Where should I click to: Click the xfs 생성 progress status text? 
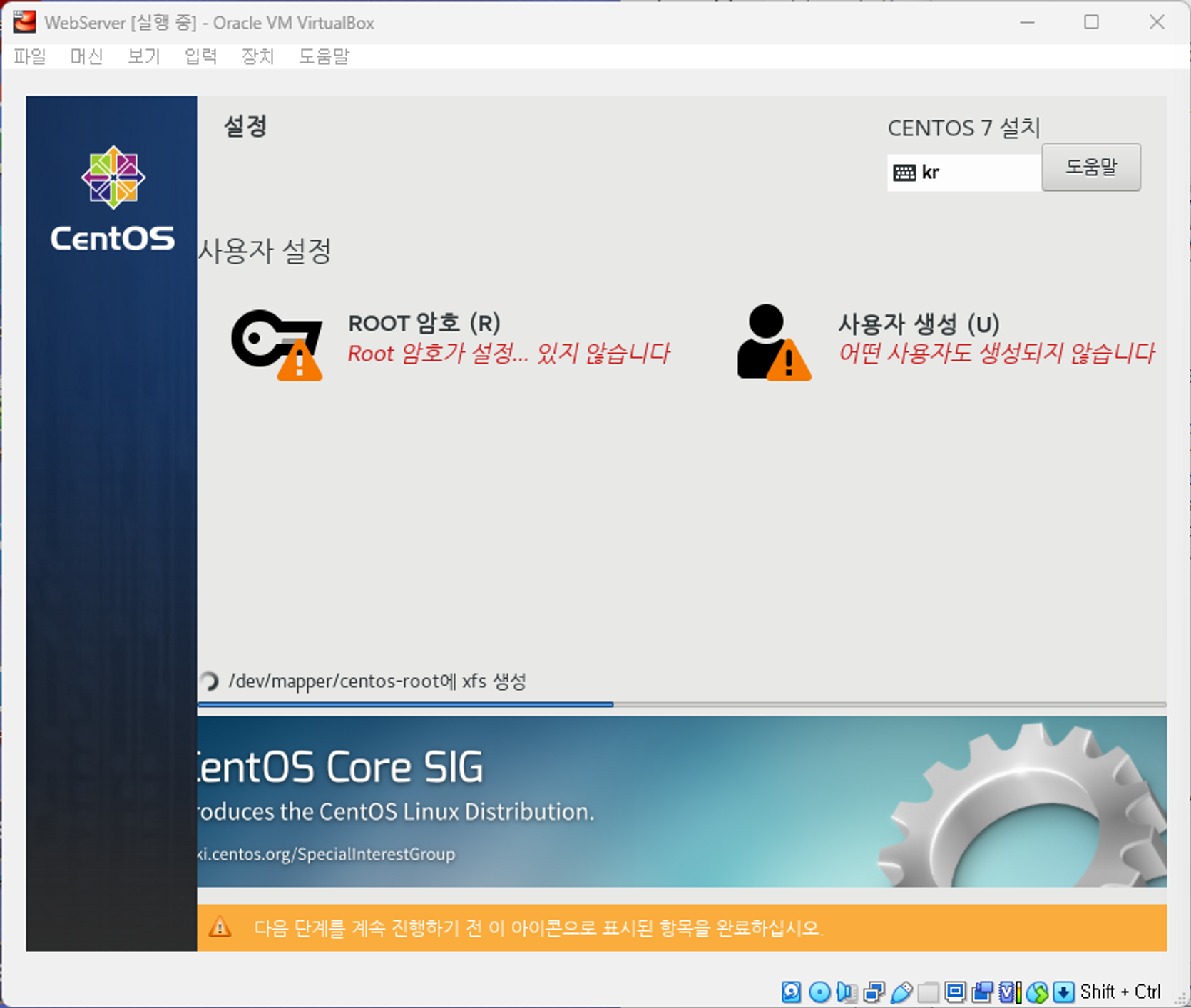(x=377, y=682)
